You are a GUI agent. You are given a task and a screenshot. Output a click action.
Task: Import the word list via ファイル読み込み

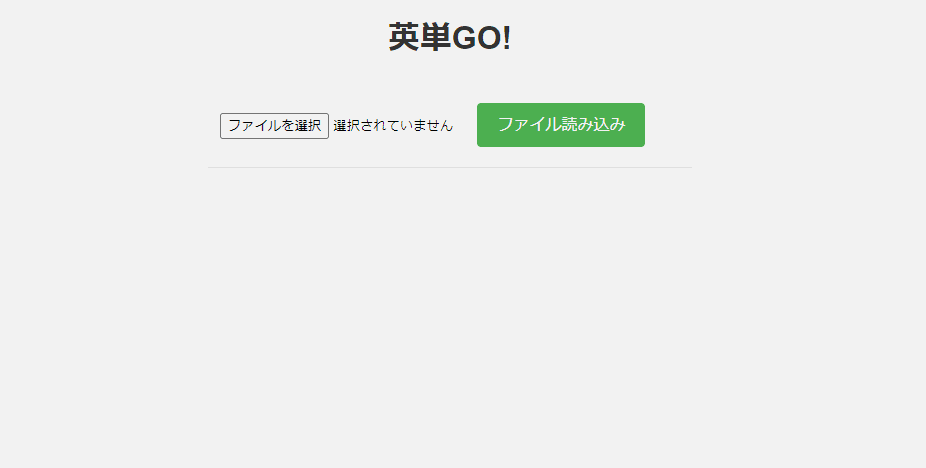(560, 125)
